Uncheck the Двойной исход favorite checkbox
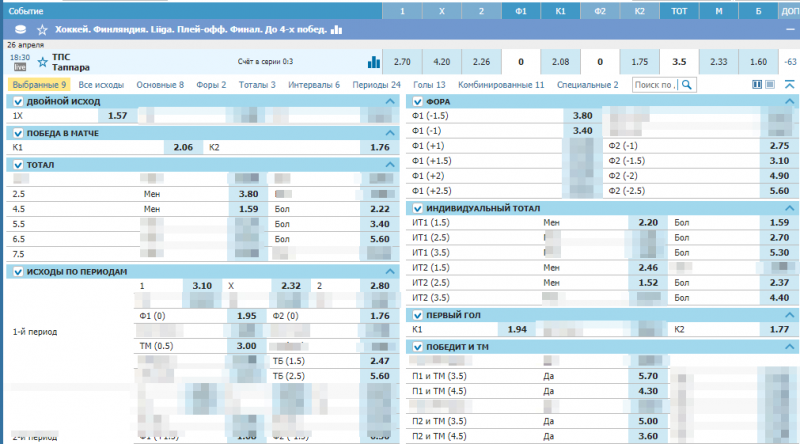 (x=17, y=102)
